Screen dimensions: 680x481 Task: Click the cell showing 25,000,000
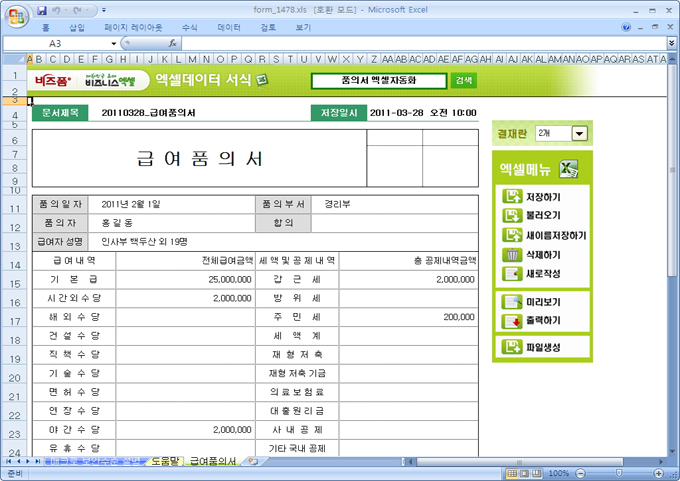coord(186,279)
